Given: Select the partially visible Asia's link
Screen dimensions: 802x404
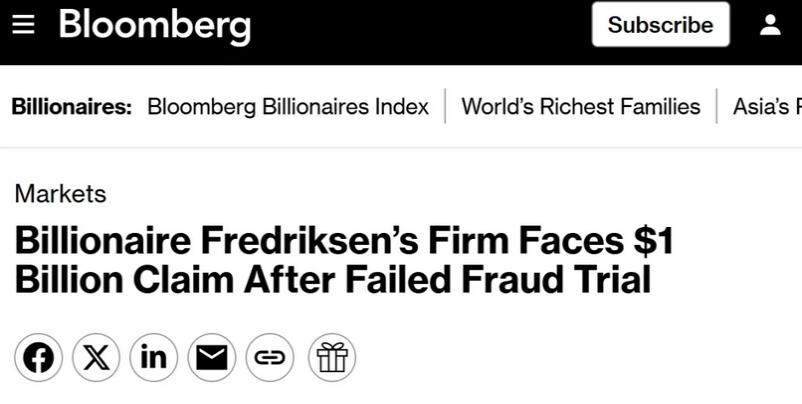Looking at the screenshot, I should pyautogui.click(x=766, y=107).
